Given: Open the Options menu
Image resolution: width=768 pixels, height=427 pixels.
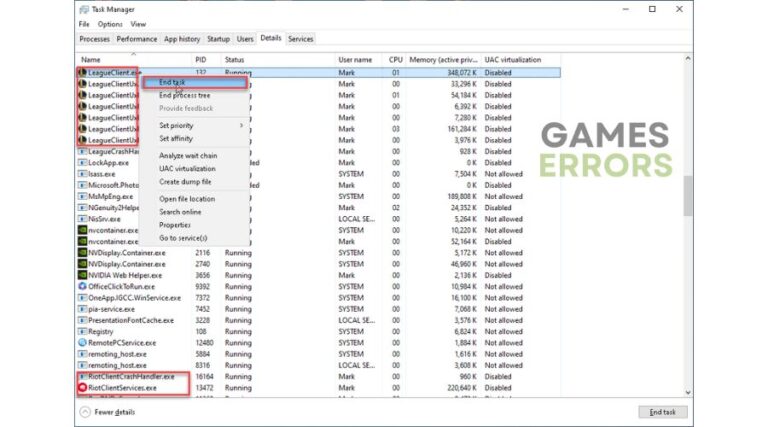Looking at the screenshot, I should [110, 24].
